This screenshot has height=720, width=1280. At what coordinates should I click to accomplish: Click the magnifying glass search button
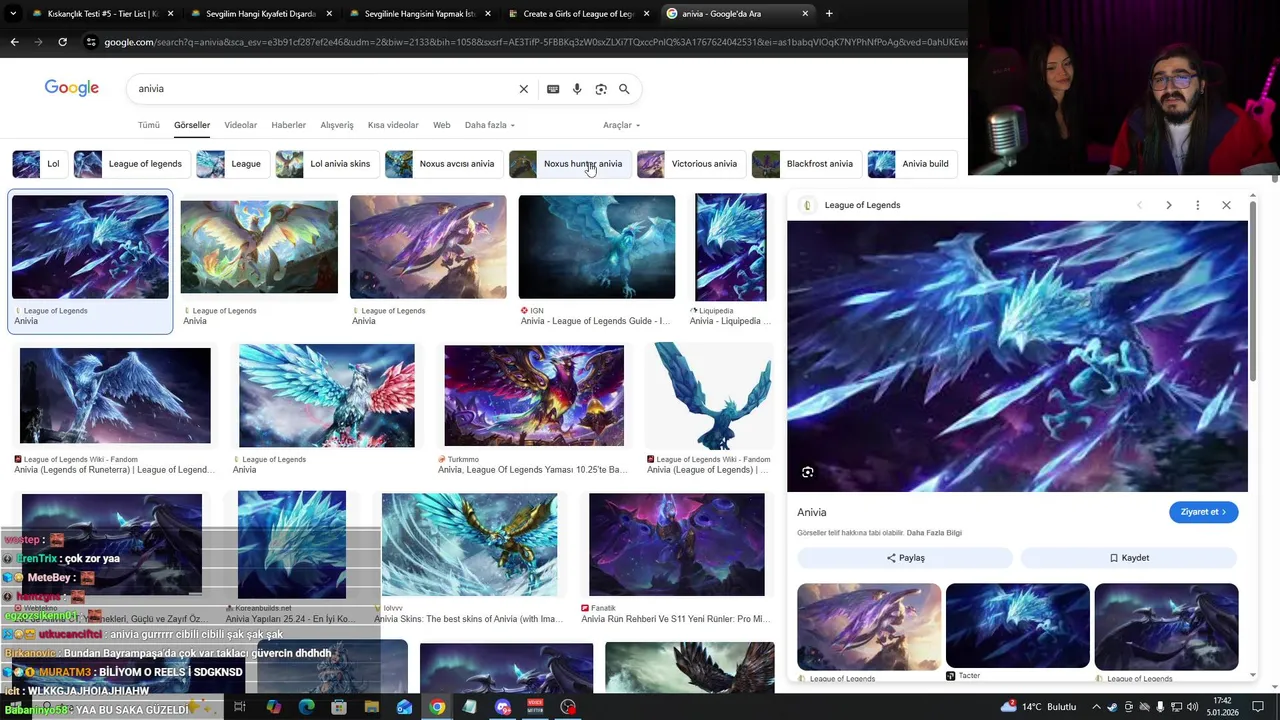[624, 89]
